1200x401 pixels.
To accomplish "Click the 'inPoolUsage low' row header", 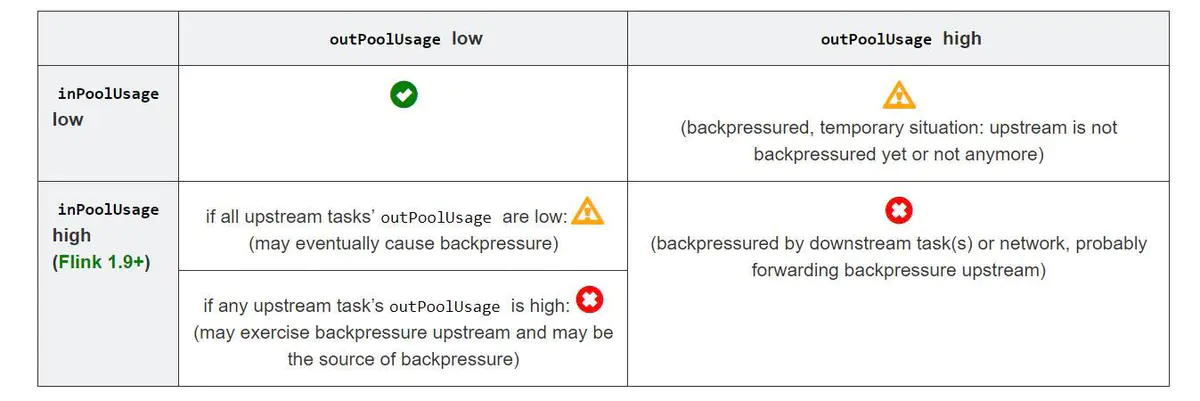I will [105, 106].
